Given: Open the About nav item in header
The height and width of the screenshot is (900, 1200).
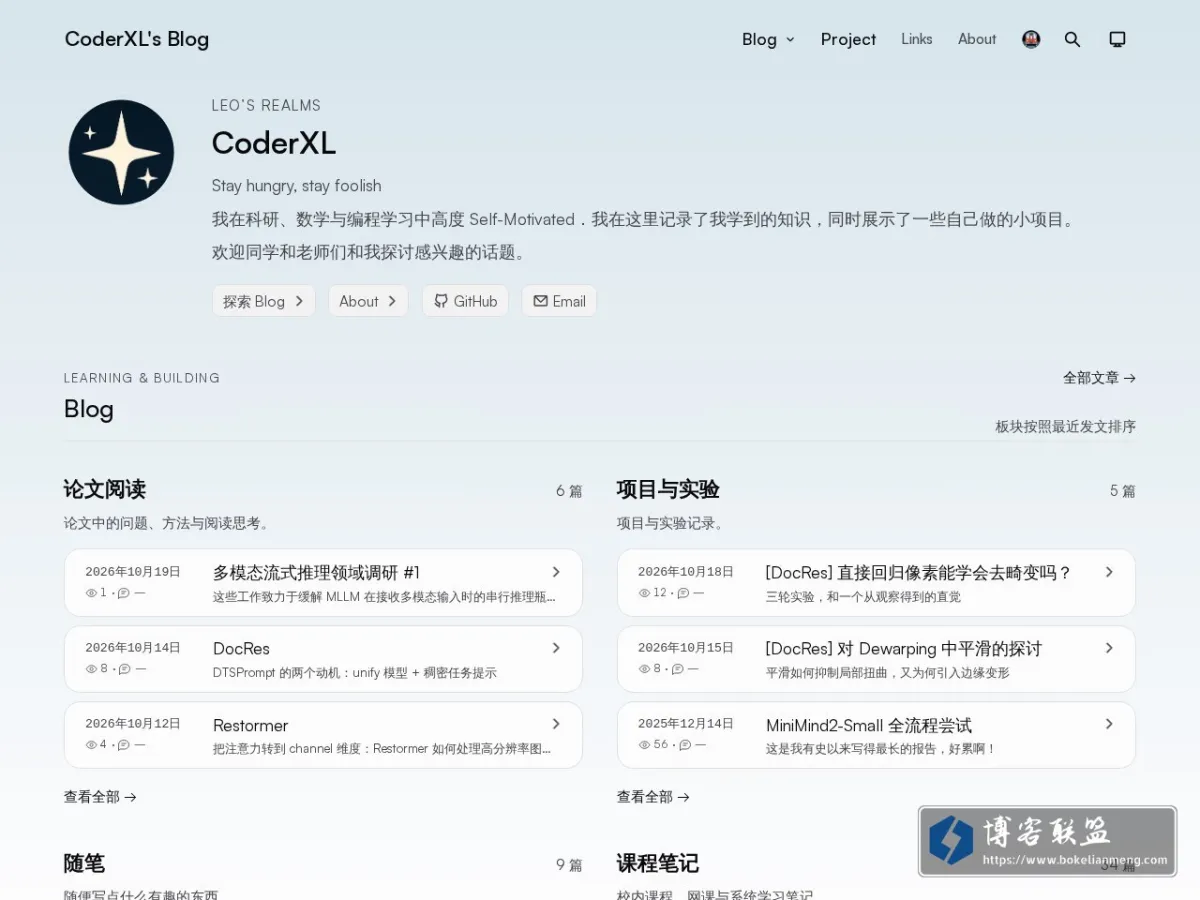Looking at the screenshot, I should tap(977, 39).
